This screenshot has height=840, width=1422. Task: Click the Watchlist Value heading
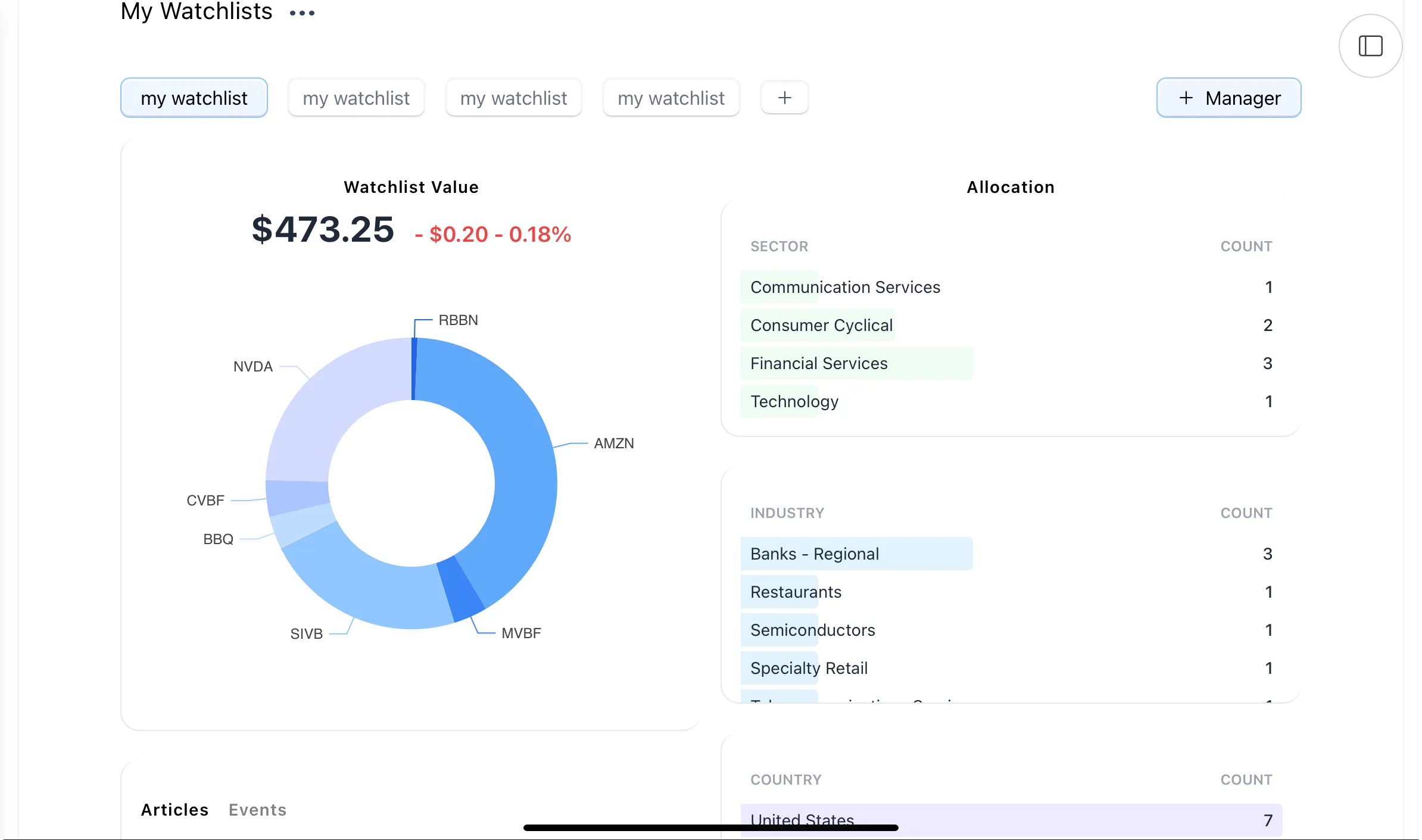pos(411,188)
